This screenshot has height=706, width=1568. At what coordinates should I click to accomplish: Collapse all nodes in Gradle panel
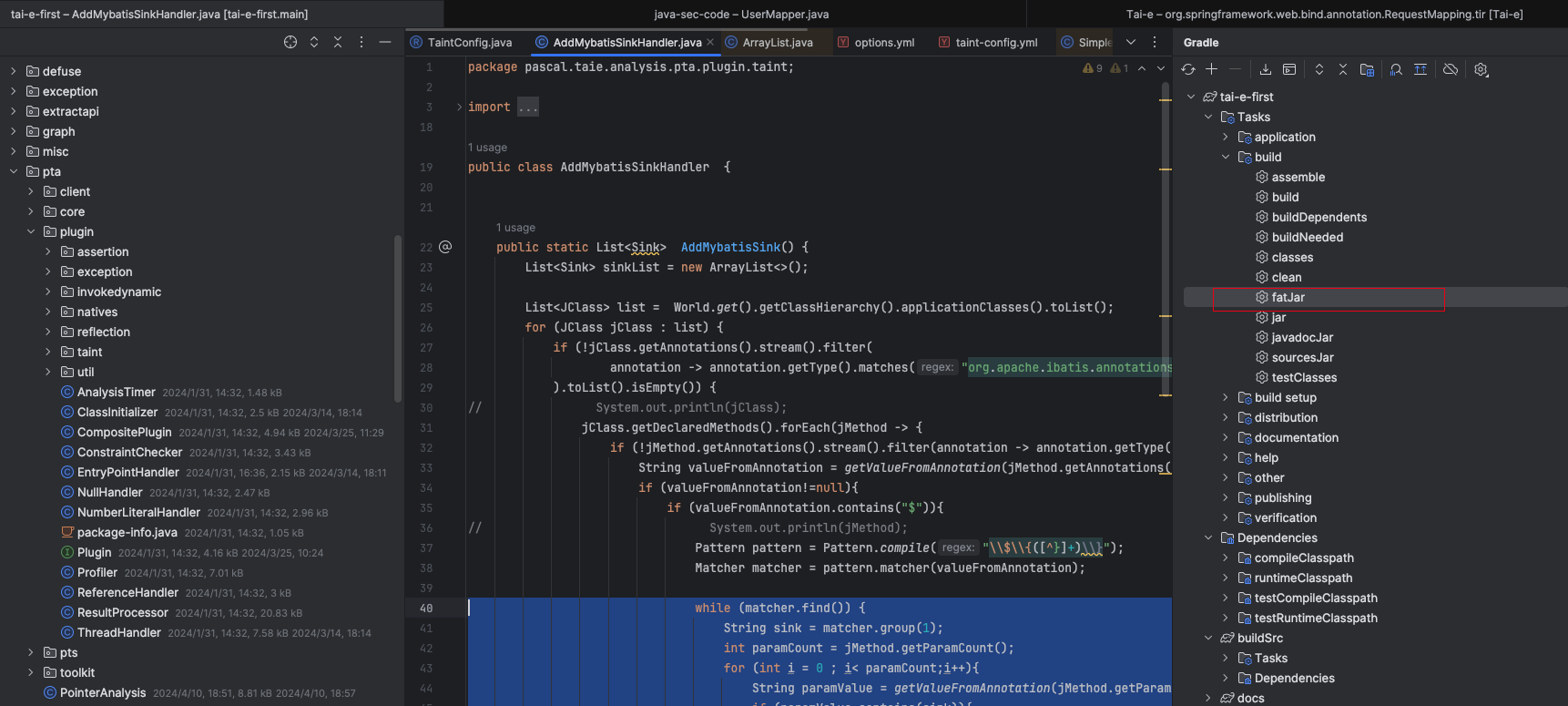coord(1342,69)
